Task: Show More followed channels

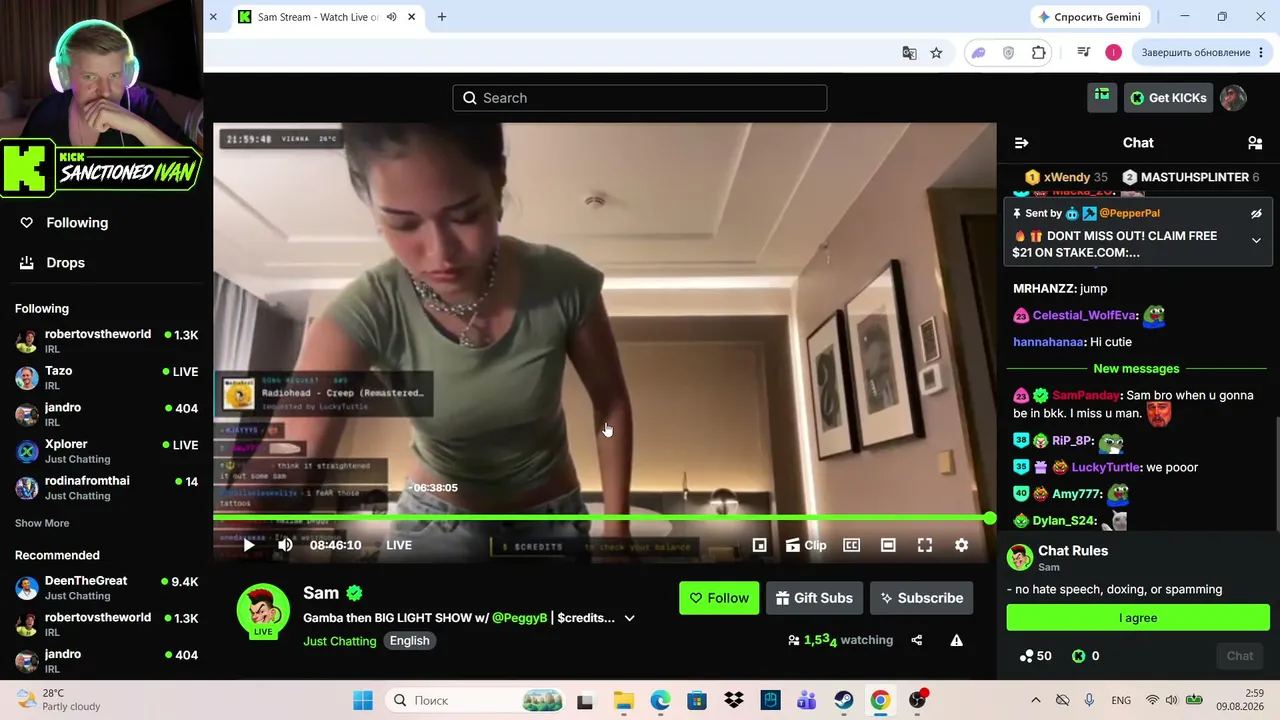Action: coord(42,523)
